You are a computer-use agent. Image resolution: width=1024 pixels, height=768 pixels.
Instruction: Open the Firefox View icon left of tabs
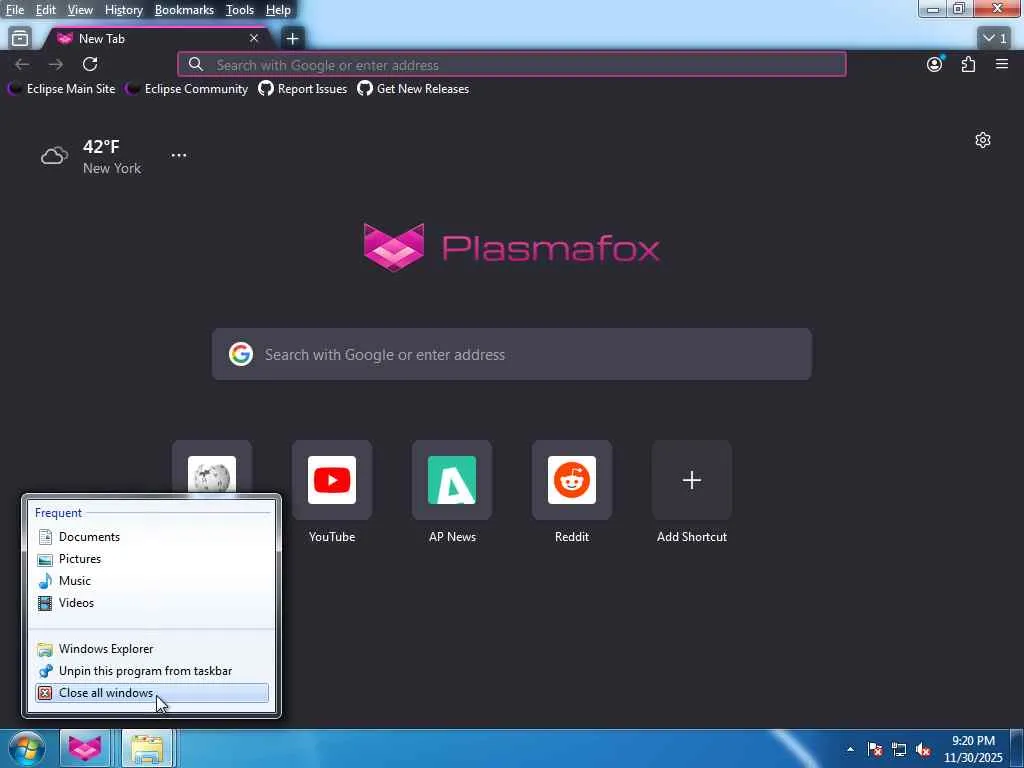(20, 39)
